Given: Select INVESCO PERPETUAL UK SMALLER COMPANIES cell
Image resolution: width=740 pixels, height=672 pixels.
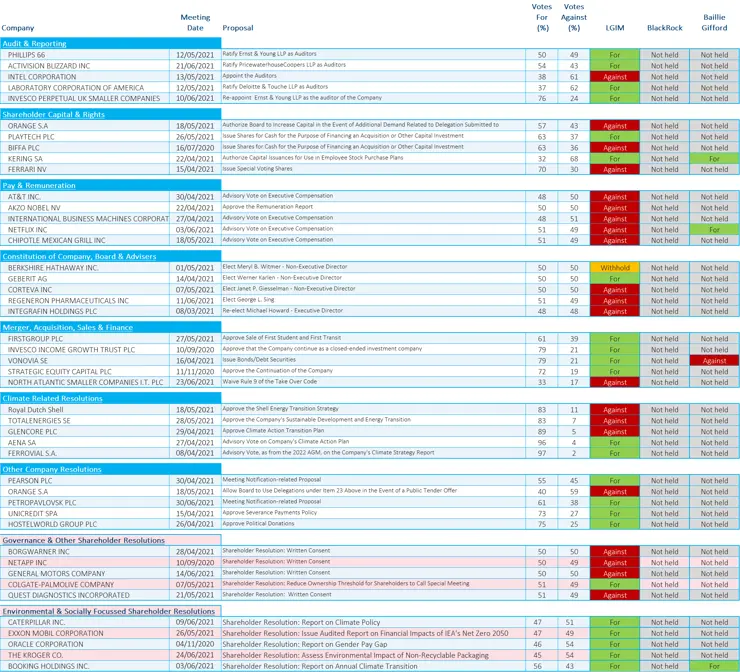Looking at the screenshot, I should (85, 98).
